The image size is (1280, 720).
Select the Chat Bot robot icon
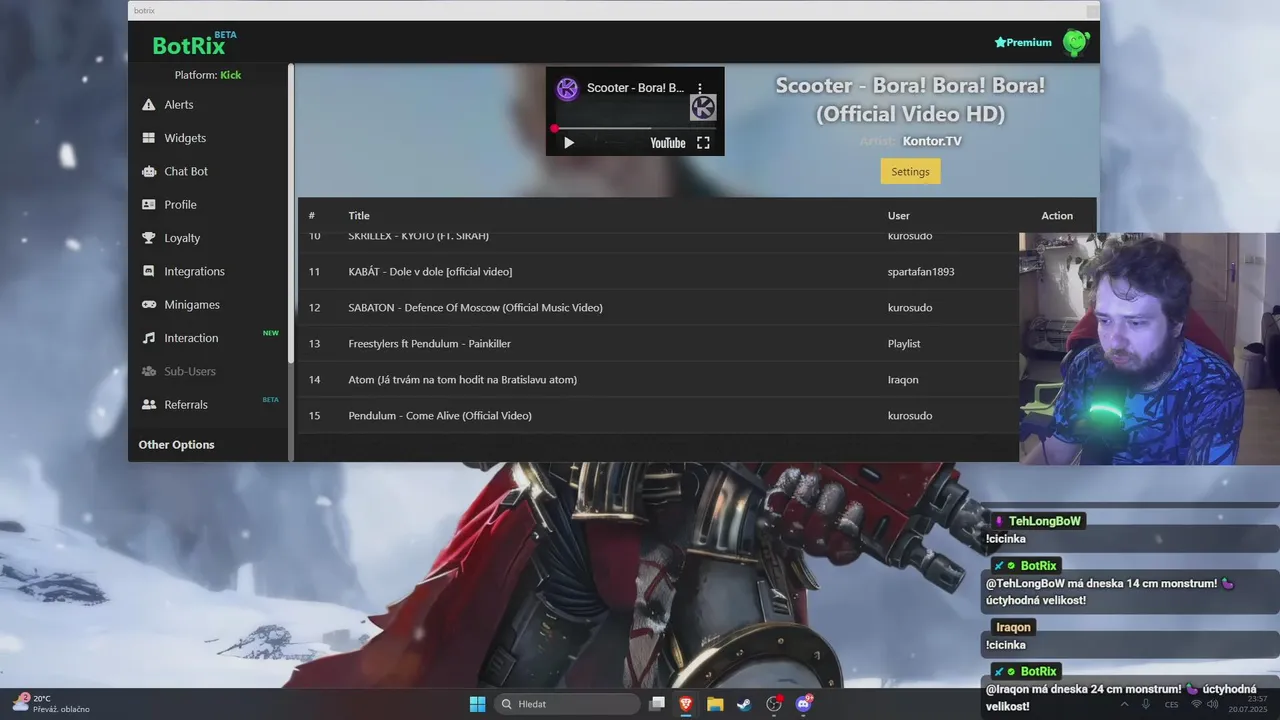pos(149,171)
